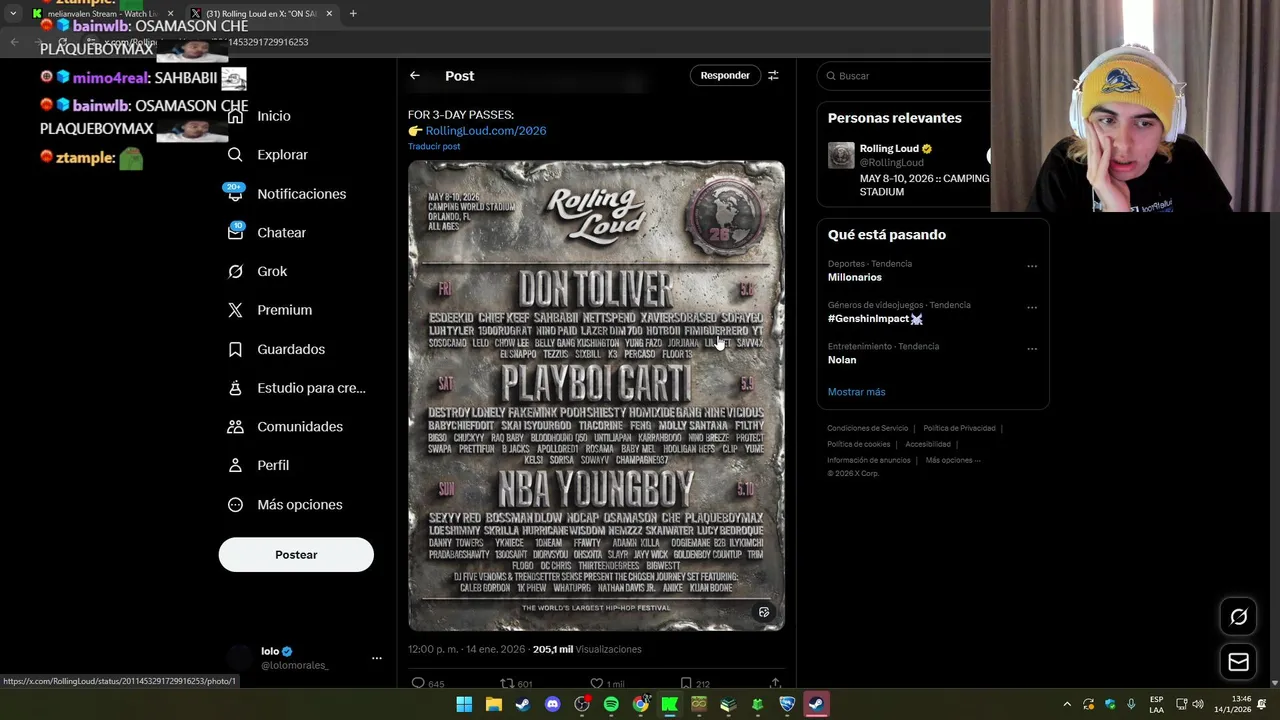Click the Responder button

725,76
